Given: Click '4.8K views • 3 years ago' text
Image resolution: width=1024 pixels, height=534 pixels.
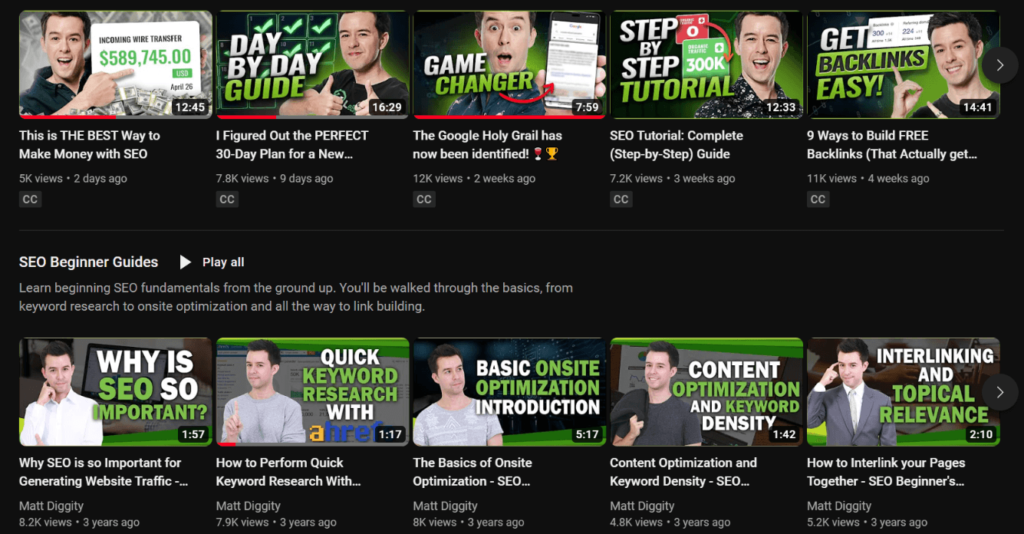Looking at the screenshot, I should coord(670,522).
